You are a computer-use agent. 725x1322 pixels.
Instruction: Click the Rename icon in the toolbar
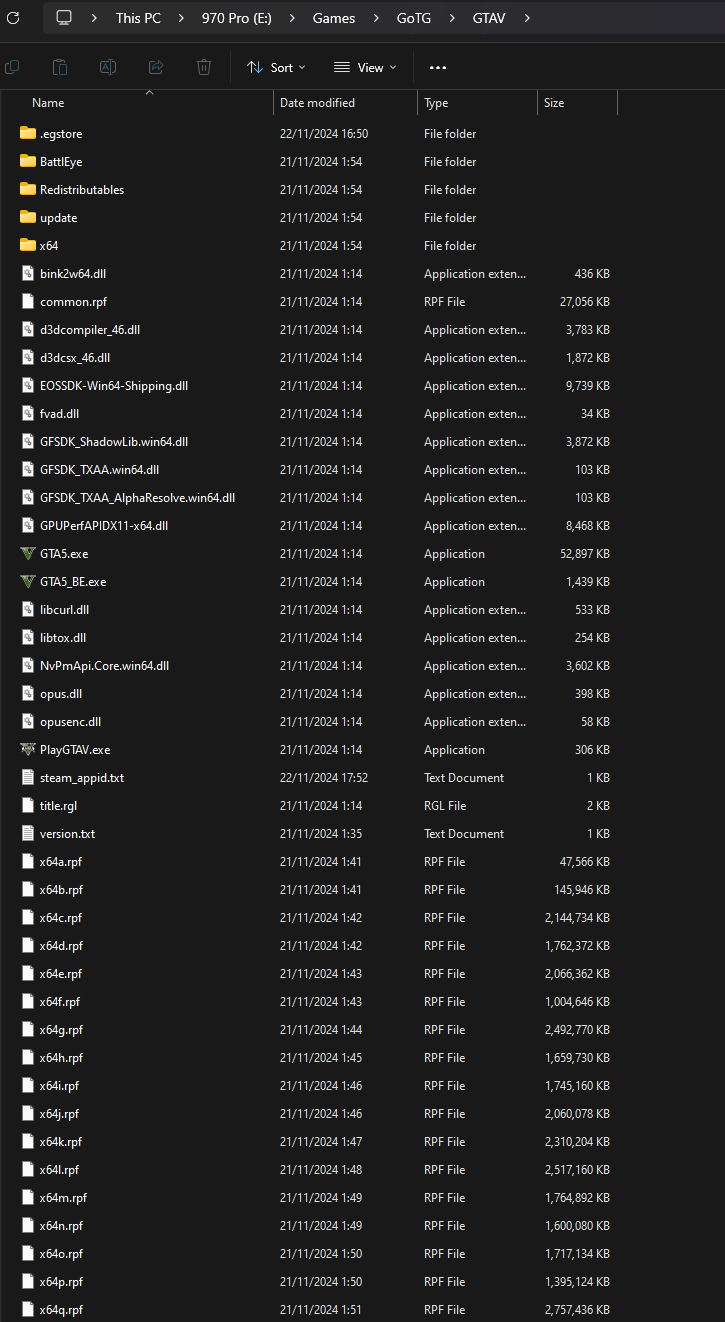click(108, 67)
